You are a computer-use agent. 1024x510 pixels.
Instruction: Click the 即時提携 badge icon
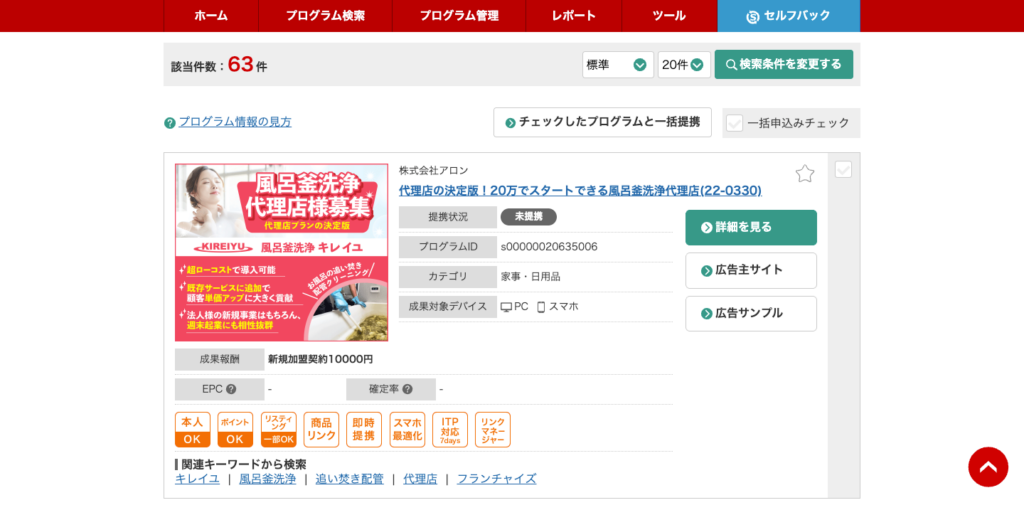coord(364,430)
